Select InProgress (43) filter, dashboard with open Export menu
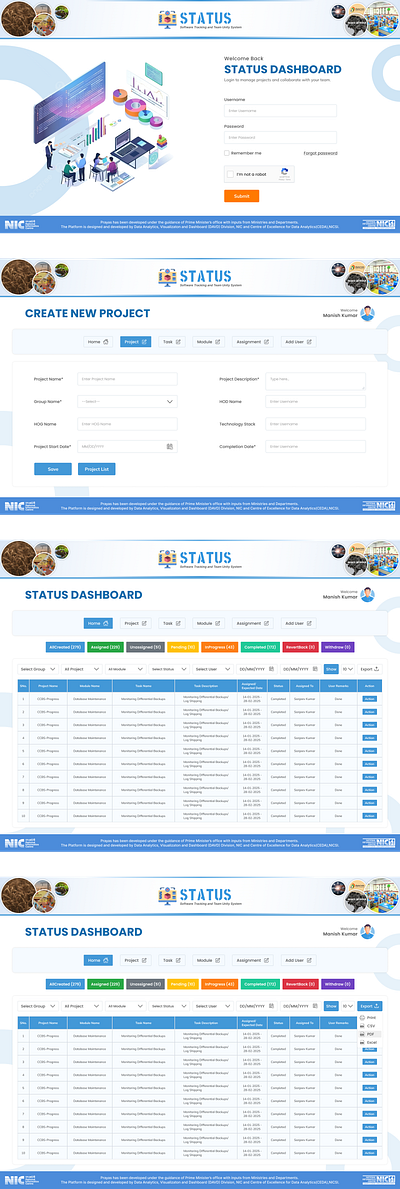This screenshot has height=1189, width=400. click(220, 984)
